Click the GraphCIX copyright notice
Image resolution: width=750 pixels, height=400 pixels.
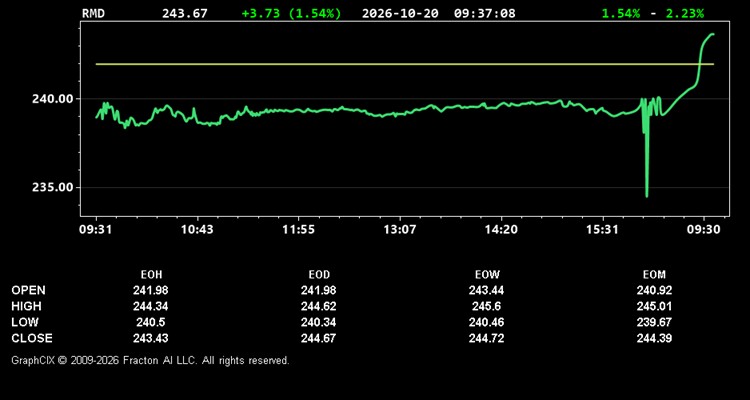point(150,360)
